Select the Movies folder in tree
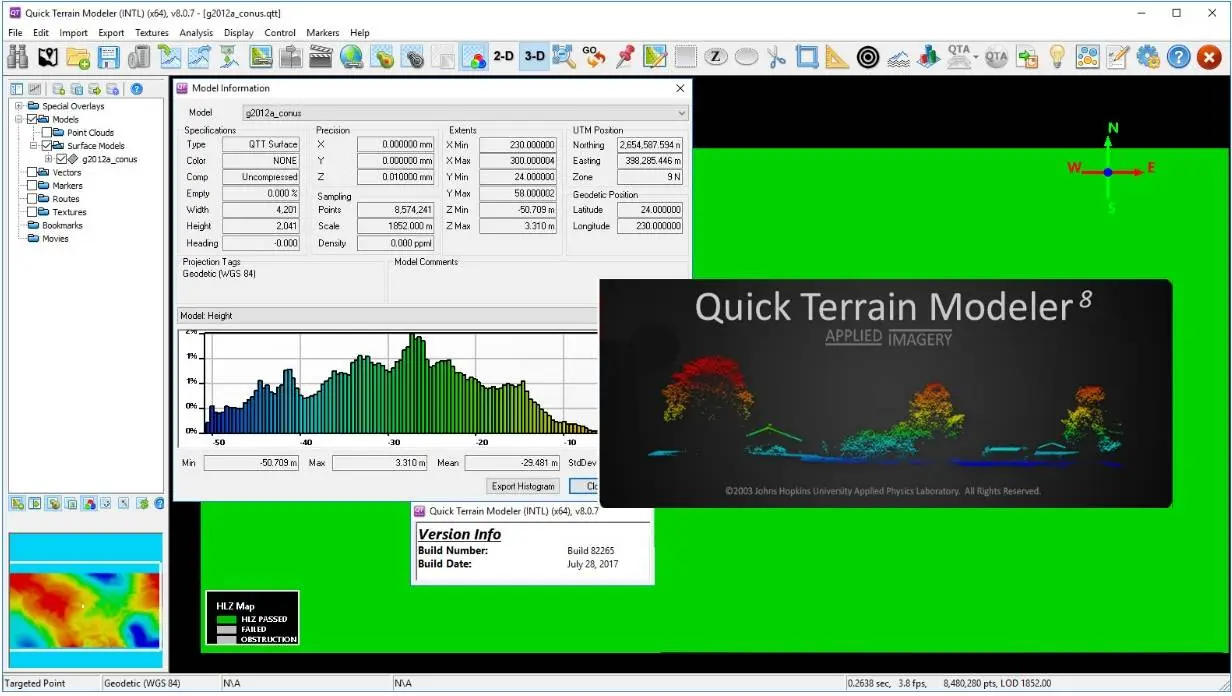The width and height of the screenshot is (1232, 696). 55,238
